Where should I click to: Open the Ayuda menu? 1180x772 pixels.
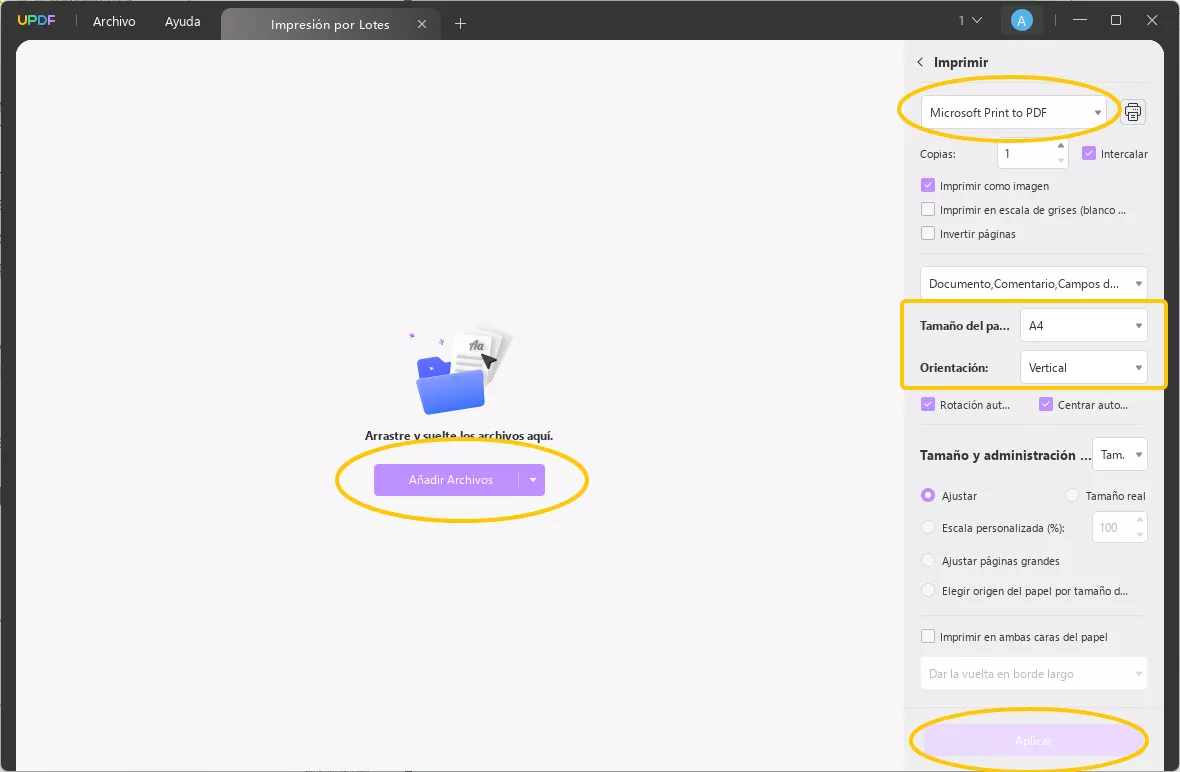183,21
